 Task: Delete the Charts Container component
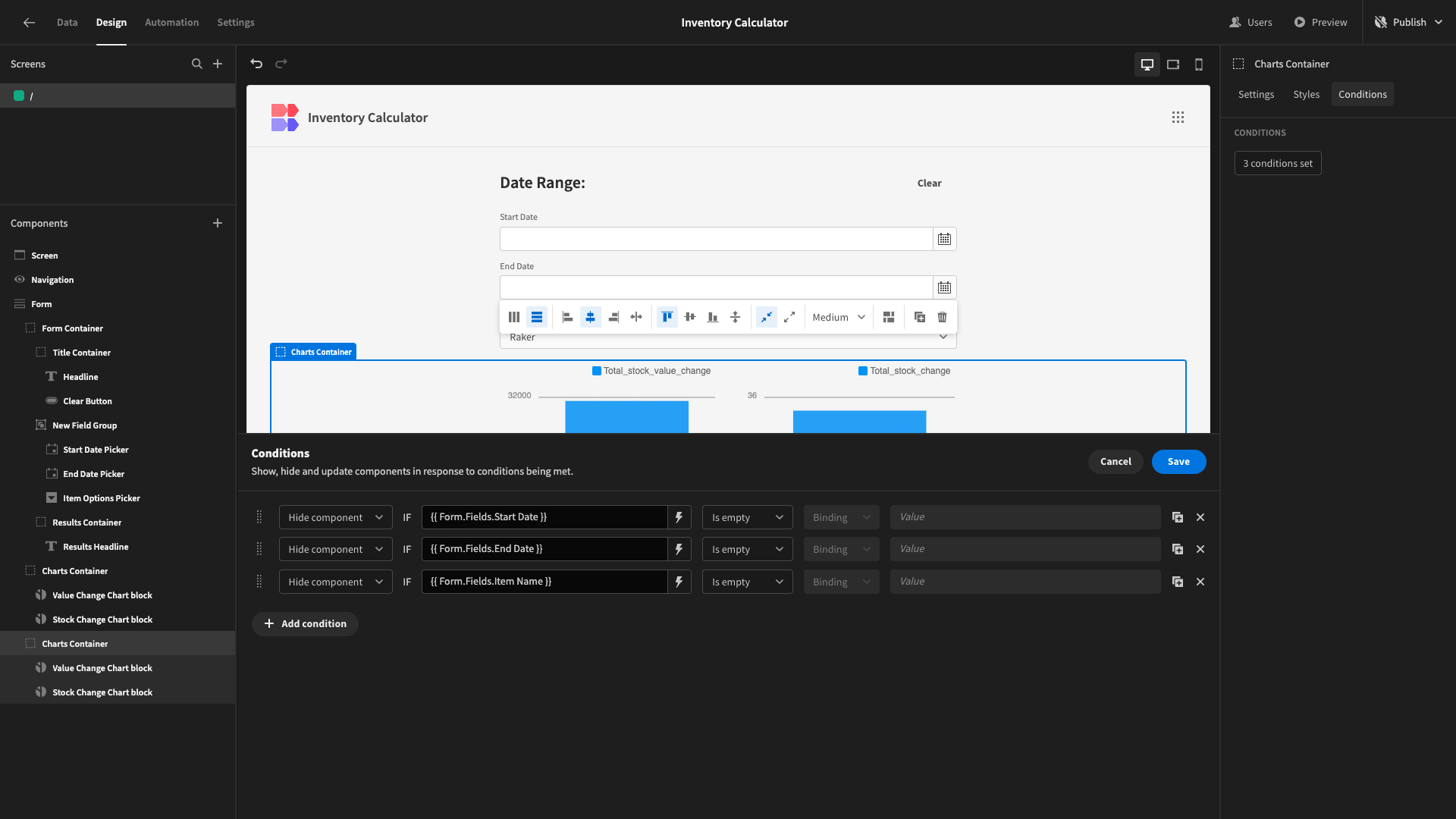point(943,317)
